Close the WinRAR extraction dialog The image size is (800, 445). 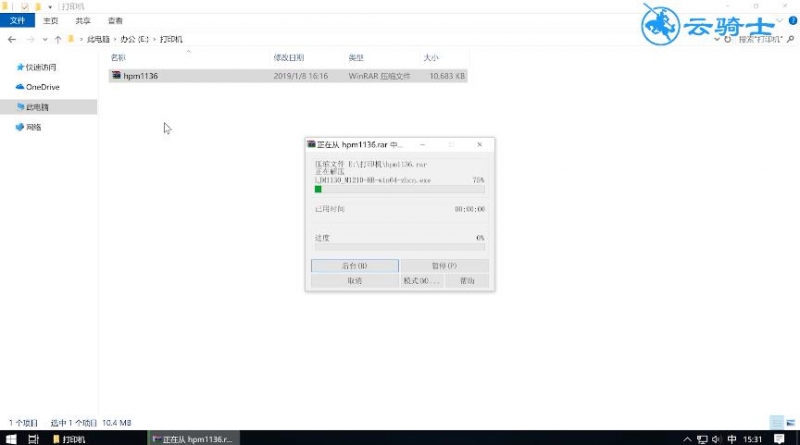tap(480, 144)
